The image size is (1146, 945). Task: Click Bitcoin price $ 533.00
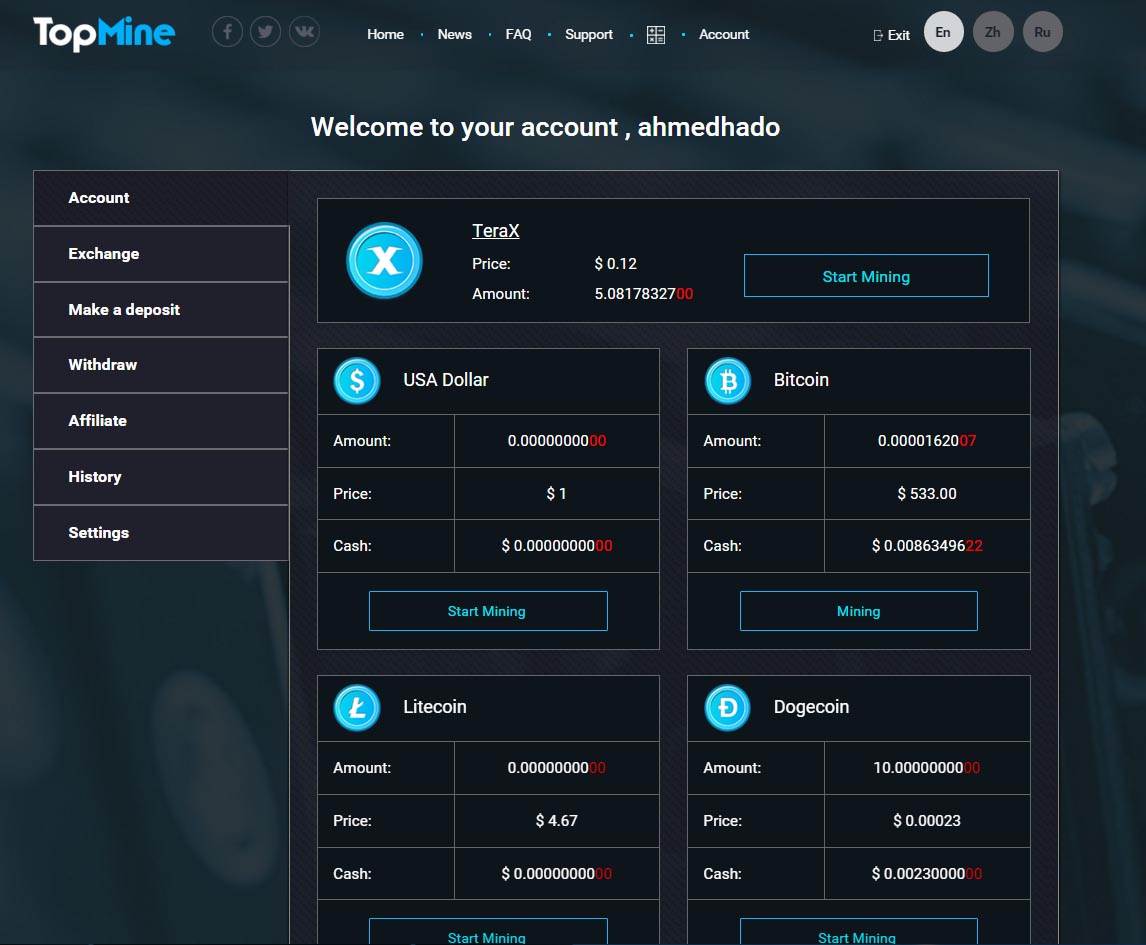[927, 494]
